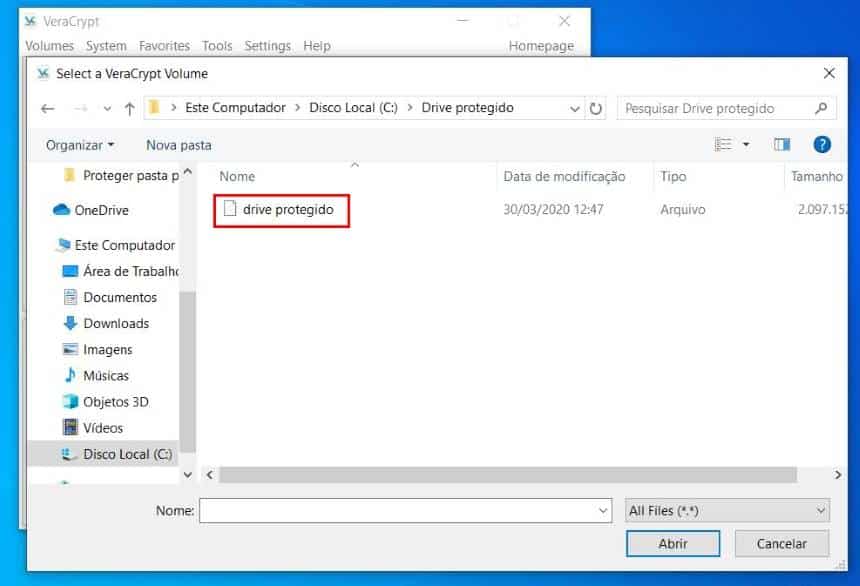This screenshot has width=860, height=586.
Task: Open the All Files type filter dropdown
Action: point(727,511)
